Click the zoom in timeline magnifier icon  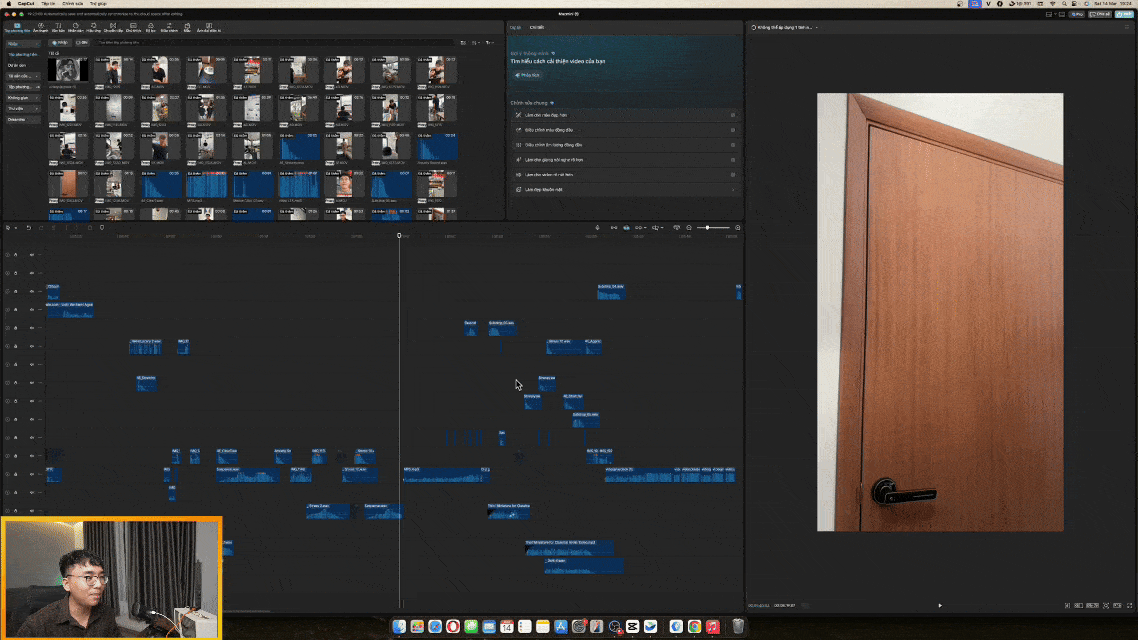(738, 228)
